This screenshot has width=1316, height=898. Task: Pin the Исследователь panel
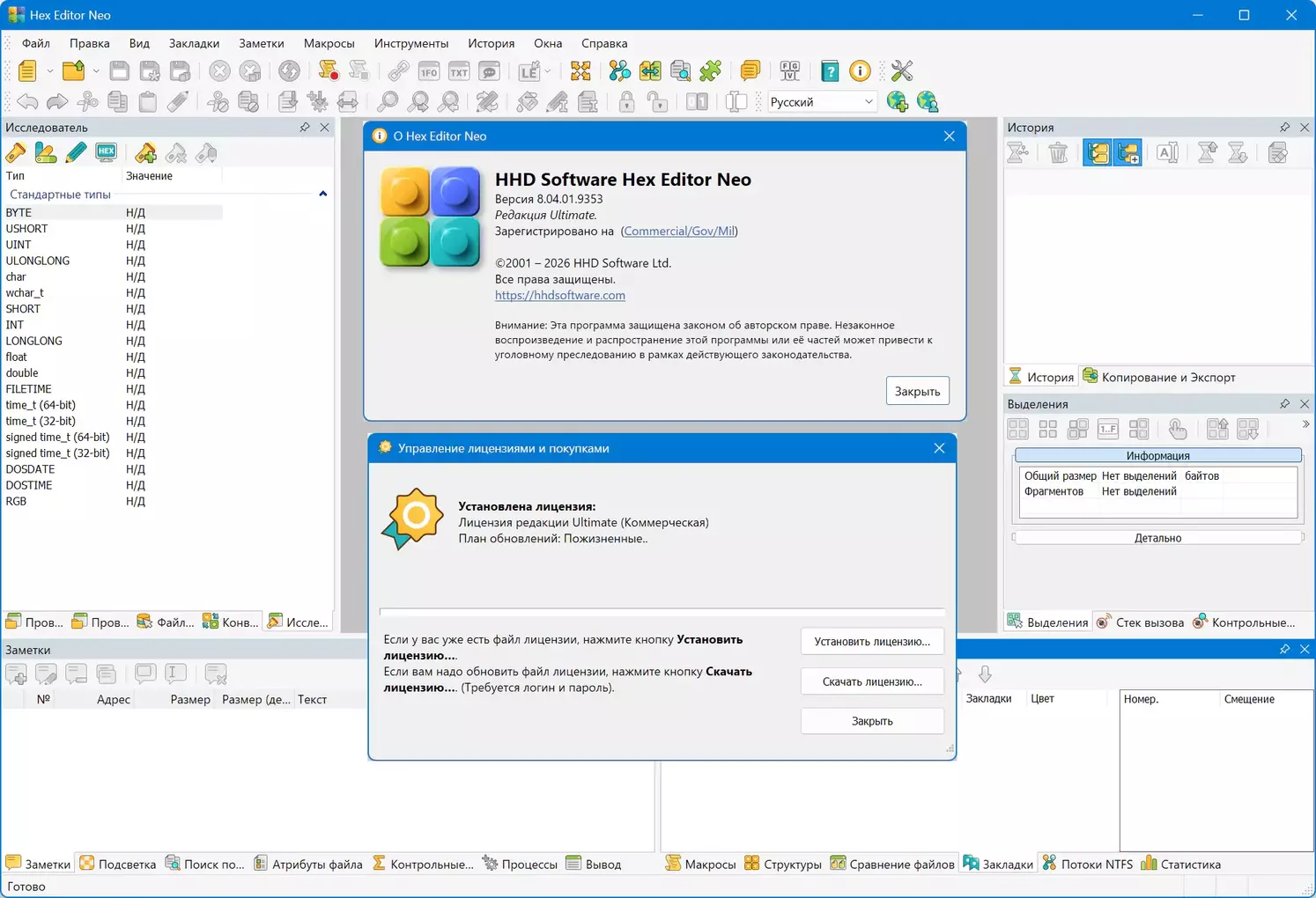point(305,128)
